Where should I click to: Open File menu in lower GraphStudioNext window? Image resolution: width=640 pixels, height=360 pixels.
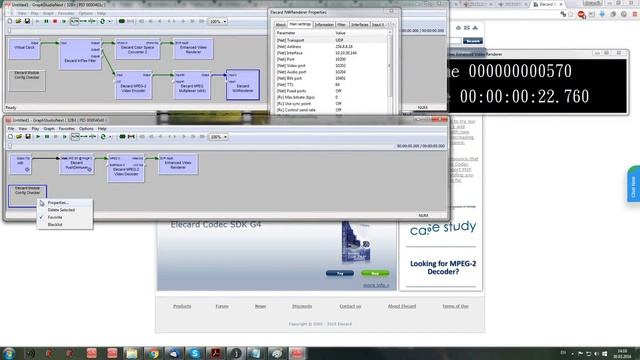click(11, 129)
